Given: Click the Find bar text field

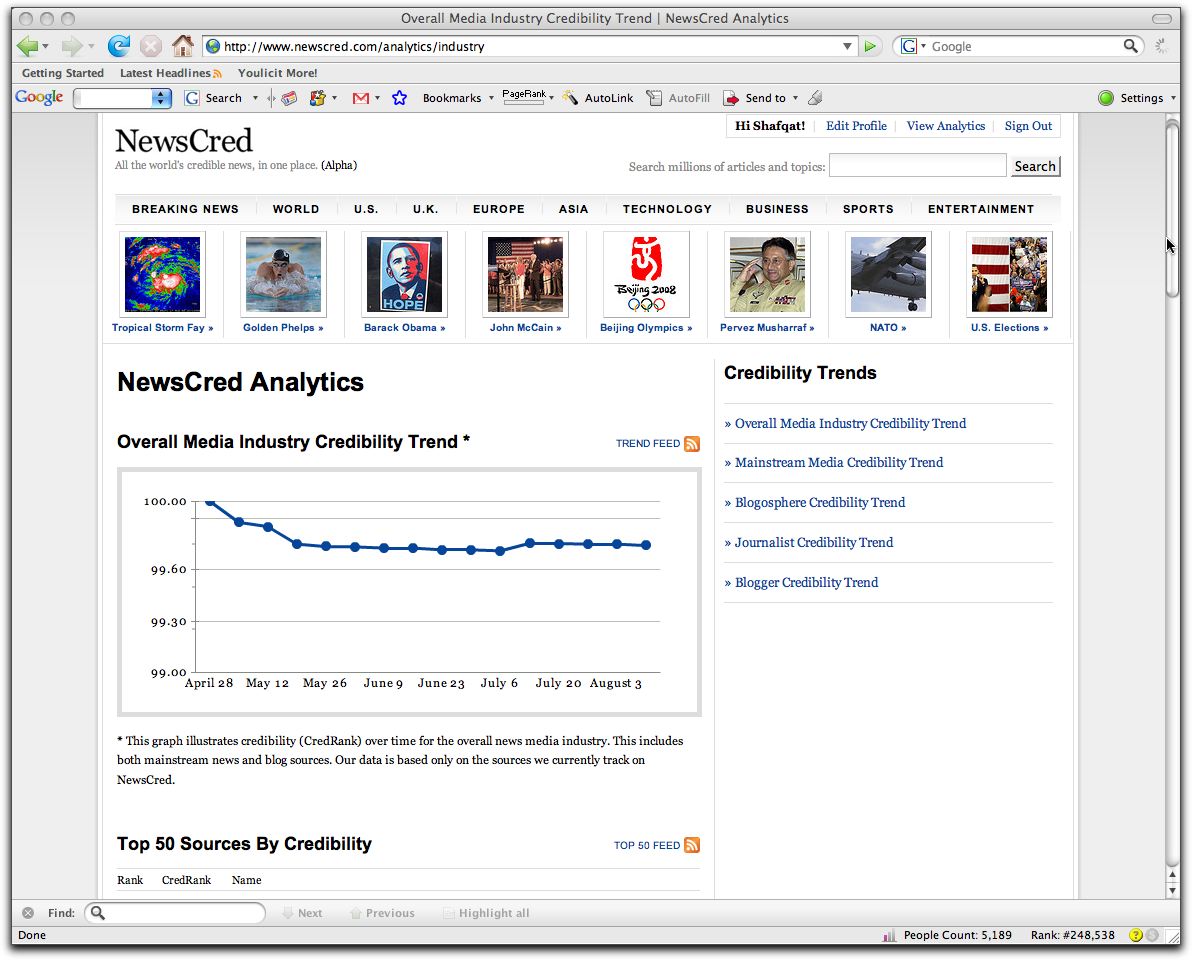Looking at the screenshot, I should [x=175, y=913].
